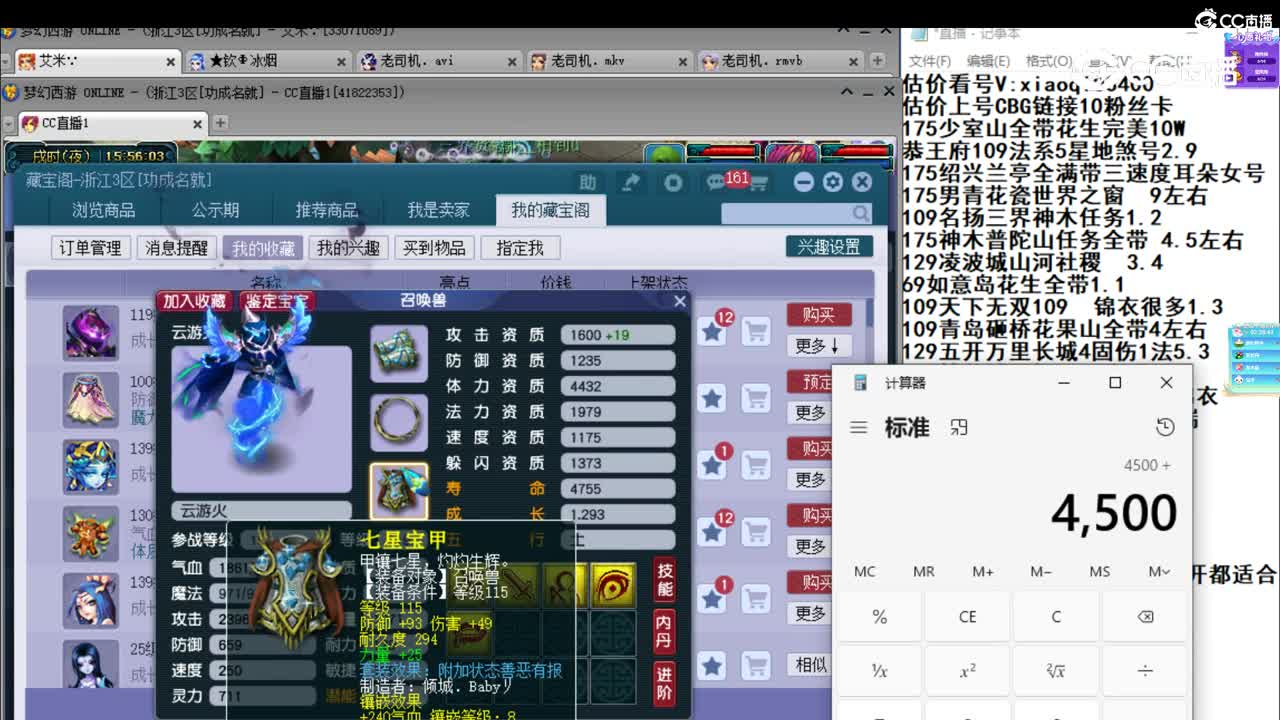The height and width of the screenshot is (720, 1280).
Task: Select 我的藏宝阁 tab
Action: coord(551,210)
